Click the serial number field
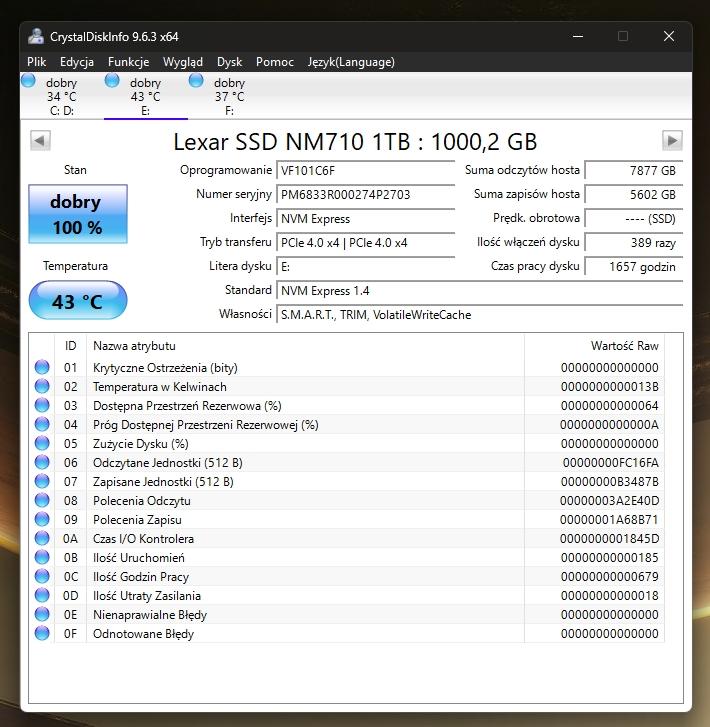Image resolution: width=710 pixels, height=727 pixels. coord(365,195)
